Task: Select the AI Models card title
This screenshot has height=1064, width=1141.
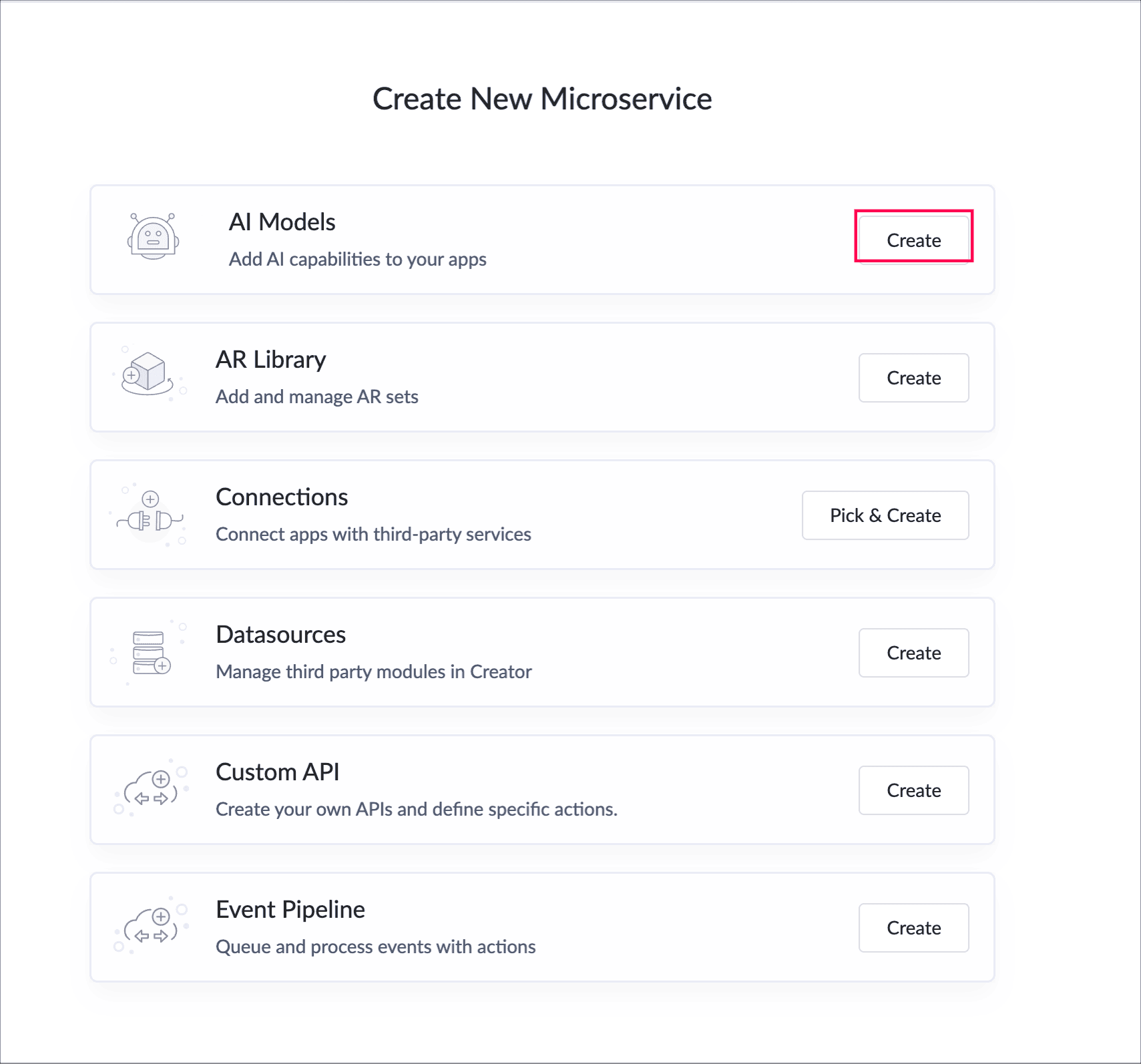Action: click(x=282, y=222)
